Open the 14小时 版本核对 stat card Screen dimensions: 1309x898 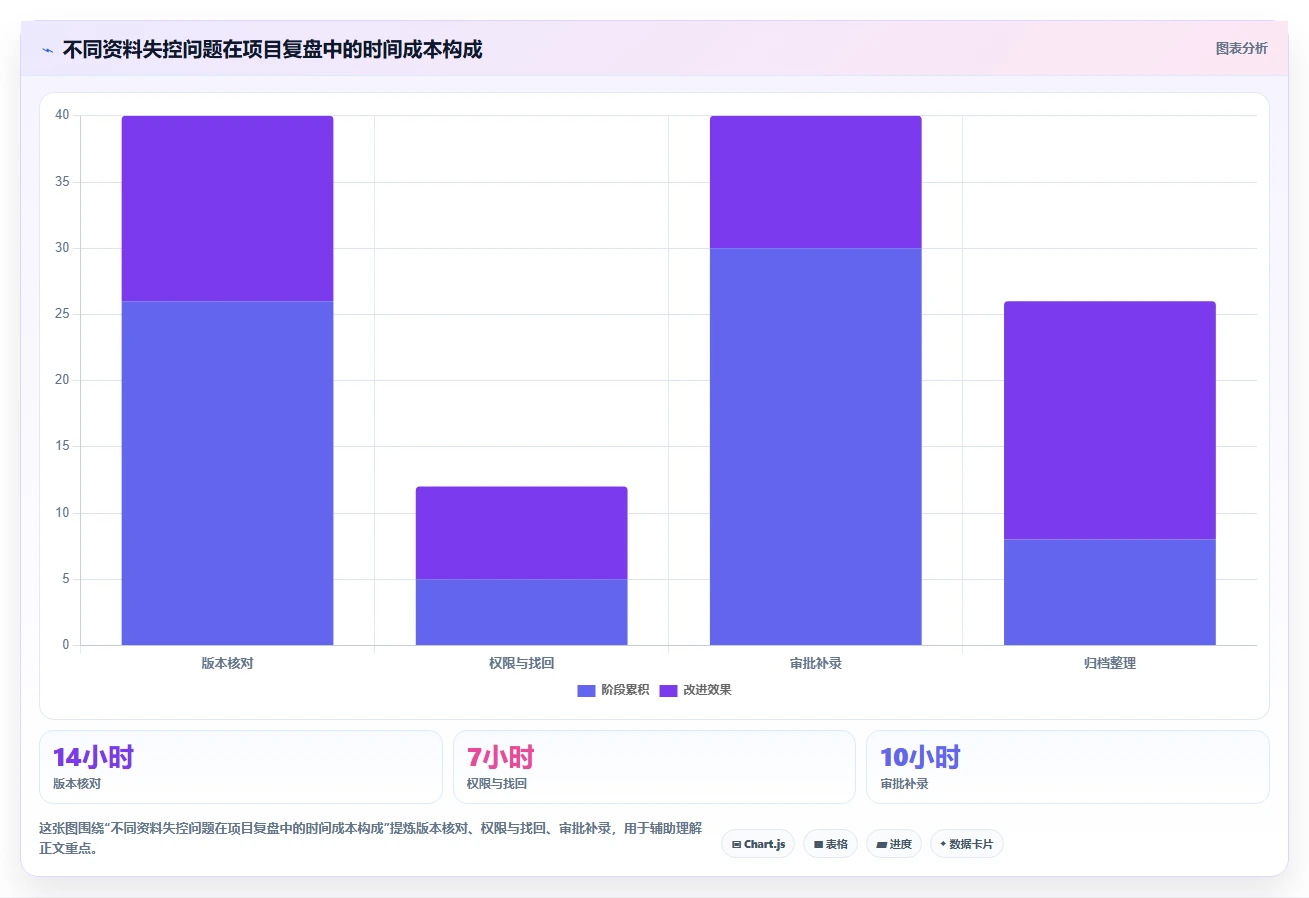(x=240, y=767)
